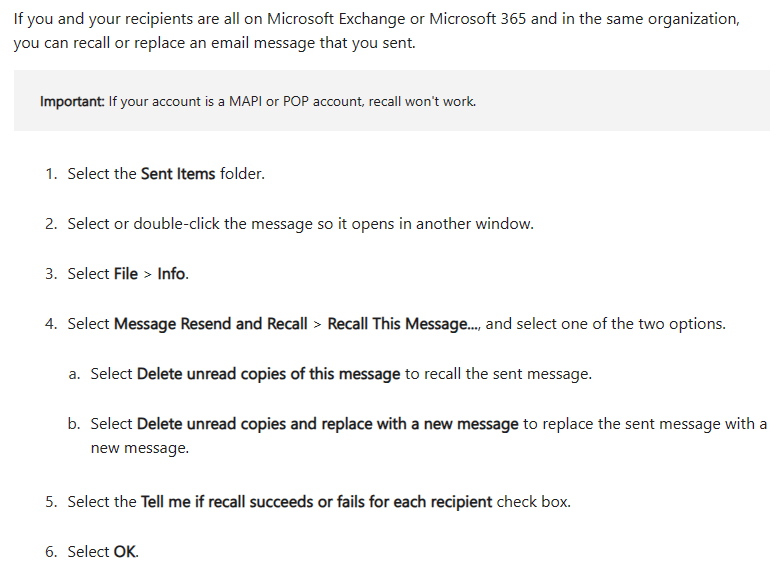Click the 'check box' words in step 5

pyautogui.click(x=533, y=501)
